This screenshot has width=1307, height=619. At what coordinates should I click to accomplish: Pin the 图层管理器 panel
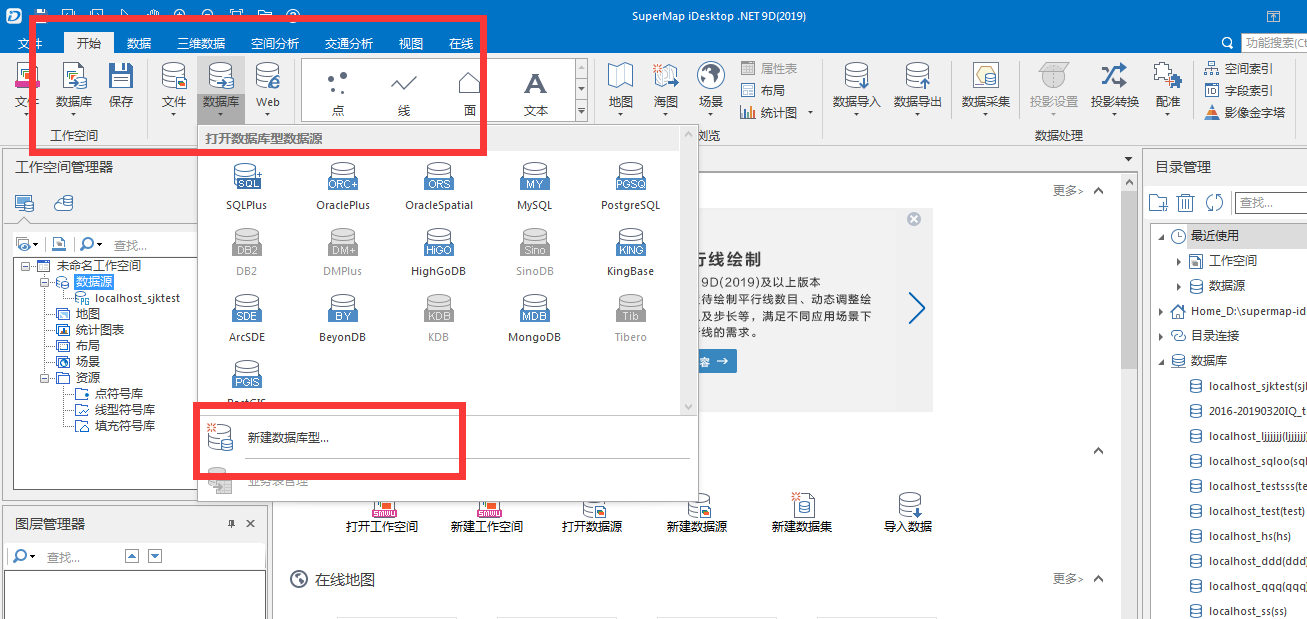pyautogui.click(x=231, y=524)
